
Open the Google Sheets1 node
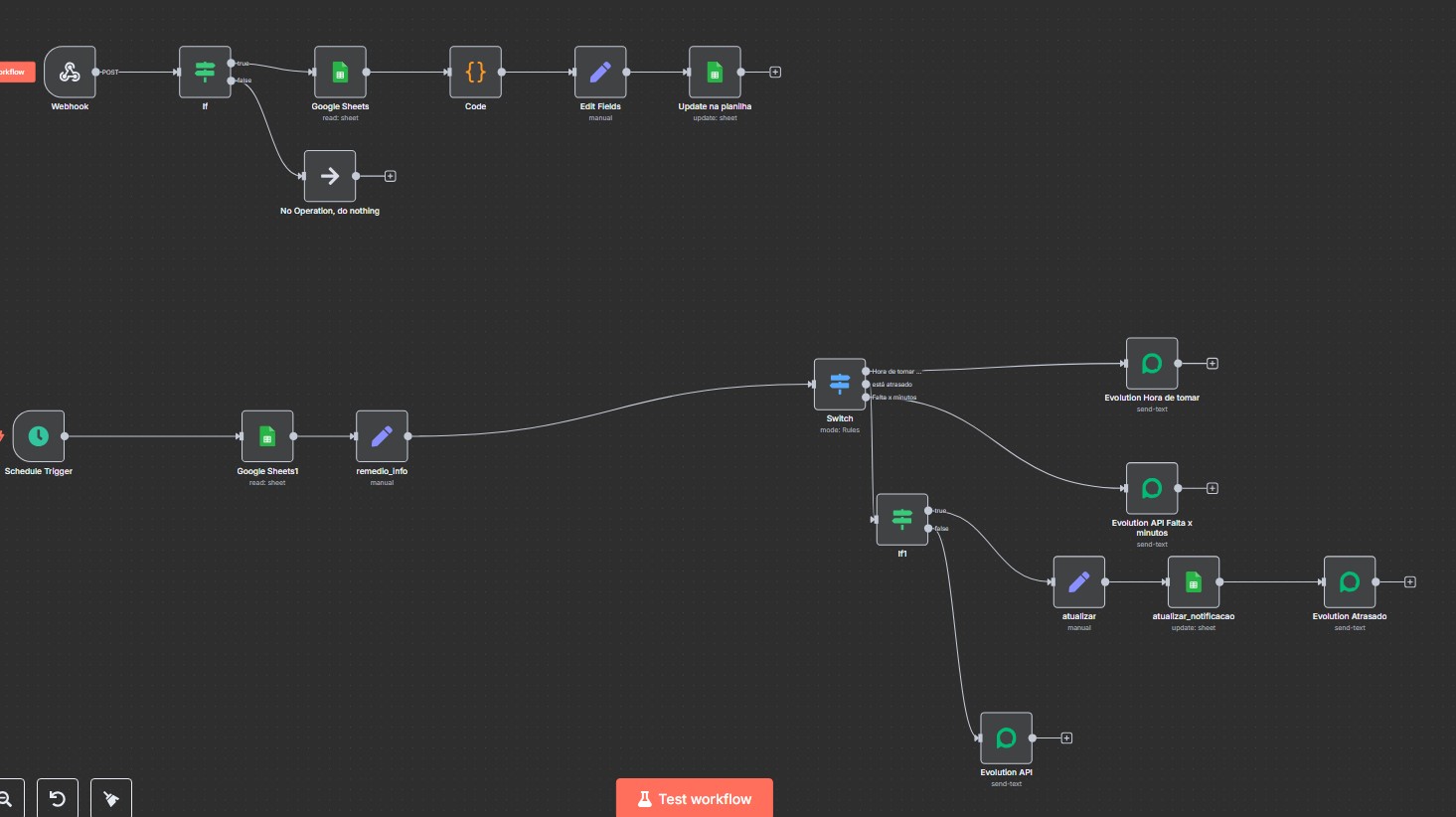coord(267,436)
